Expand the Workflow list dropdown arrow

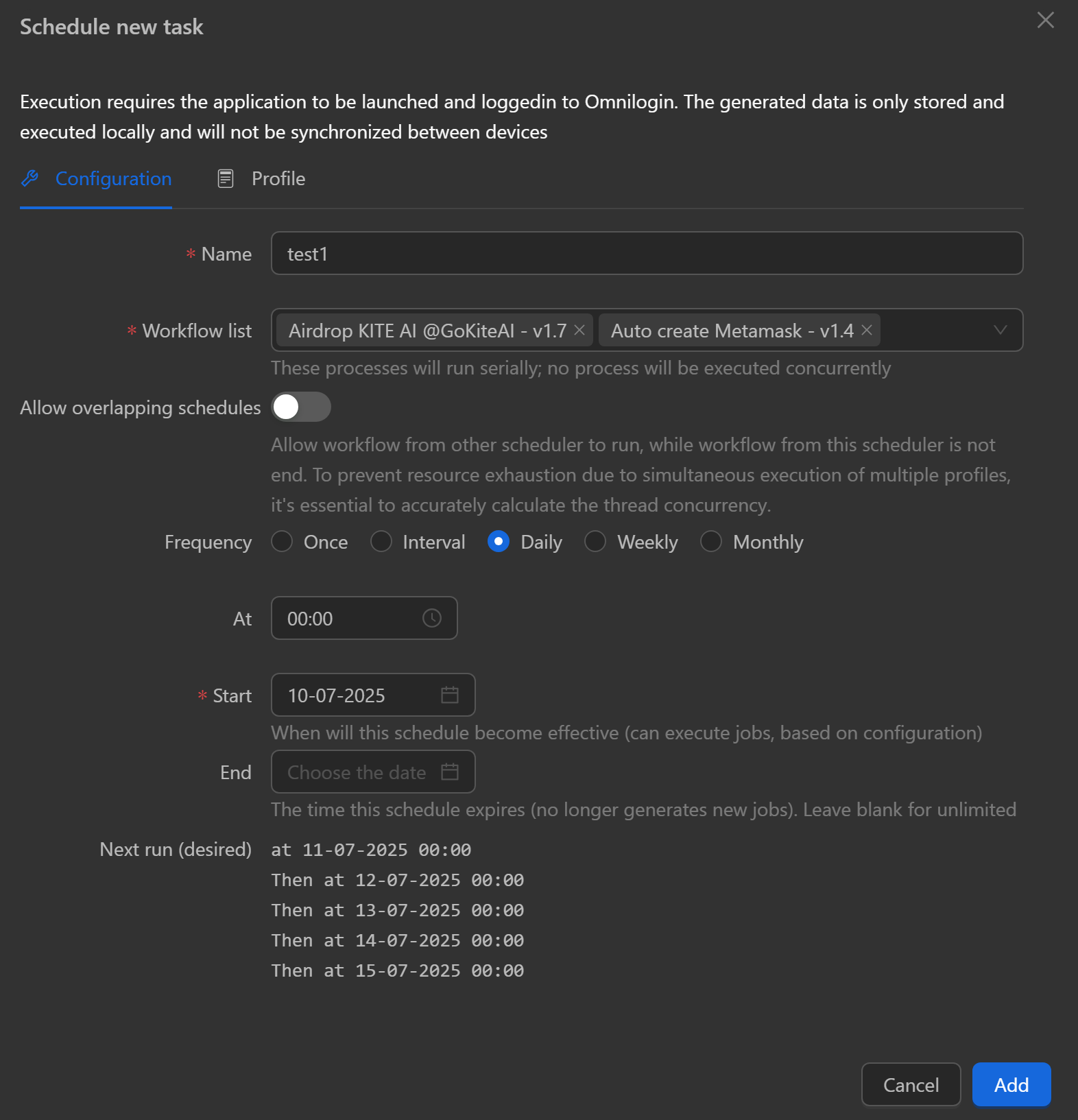coord(1001,331)
